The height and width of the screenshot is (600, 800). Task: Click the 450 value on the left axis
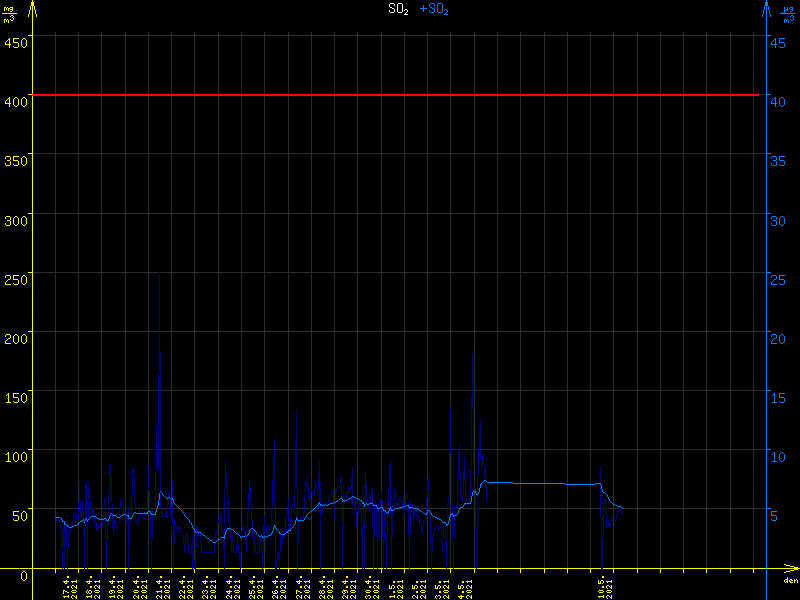point(15,41)
